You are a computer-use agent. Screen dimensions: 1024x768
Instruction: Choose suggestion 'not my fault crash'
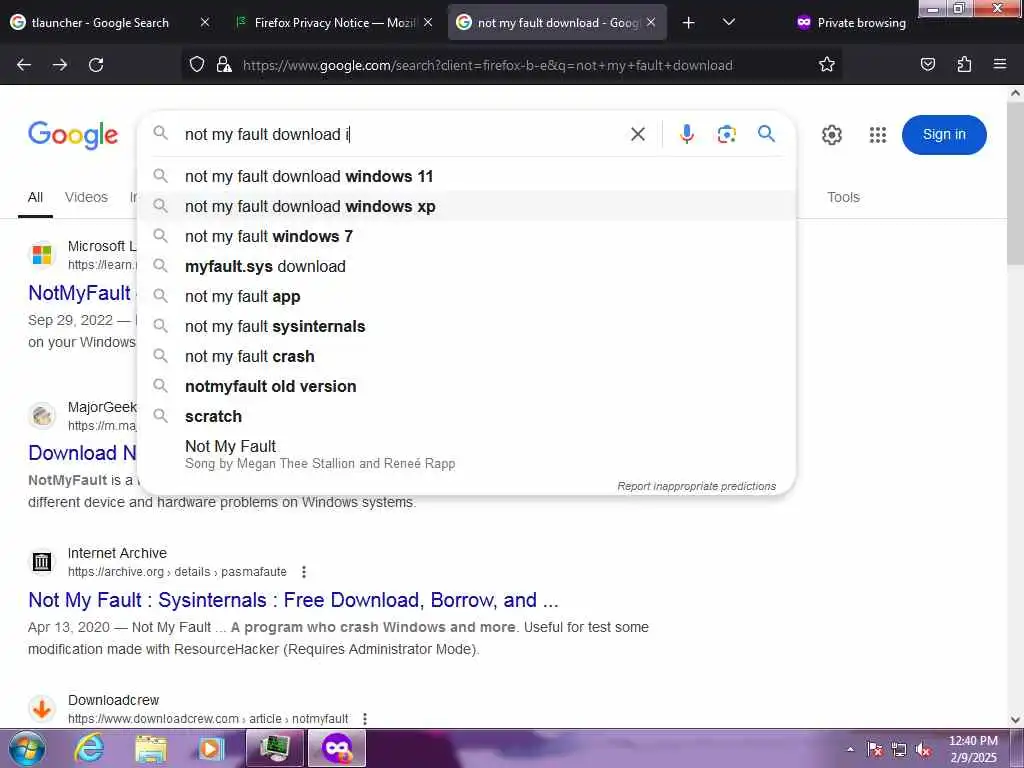pyautogui.click(x=467, y=357)
